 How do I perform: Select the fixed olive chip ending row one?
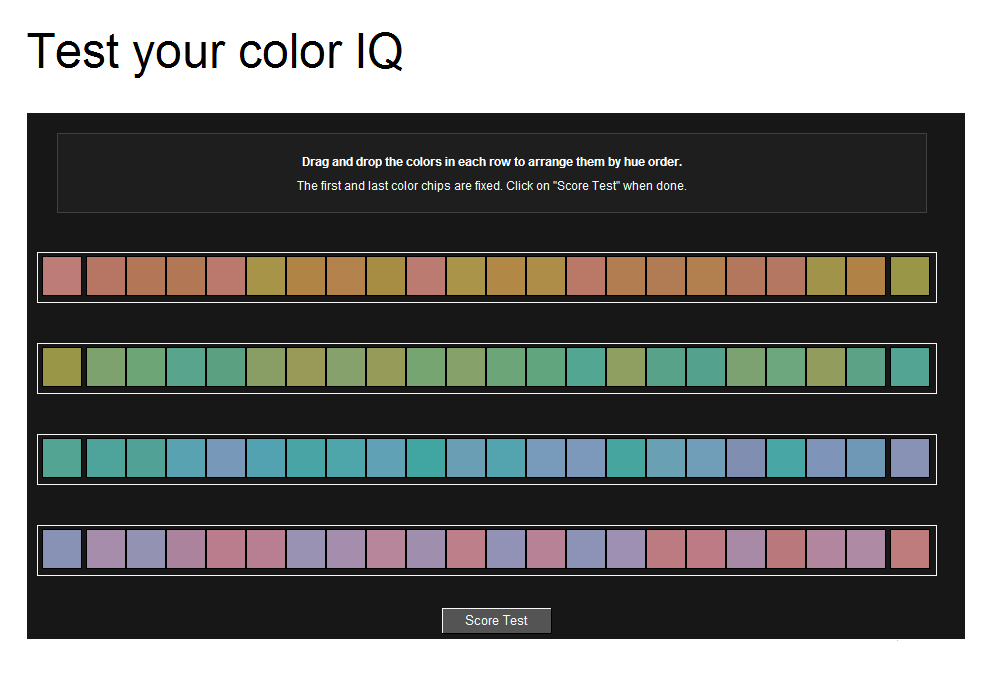click(x=910, y=276)
